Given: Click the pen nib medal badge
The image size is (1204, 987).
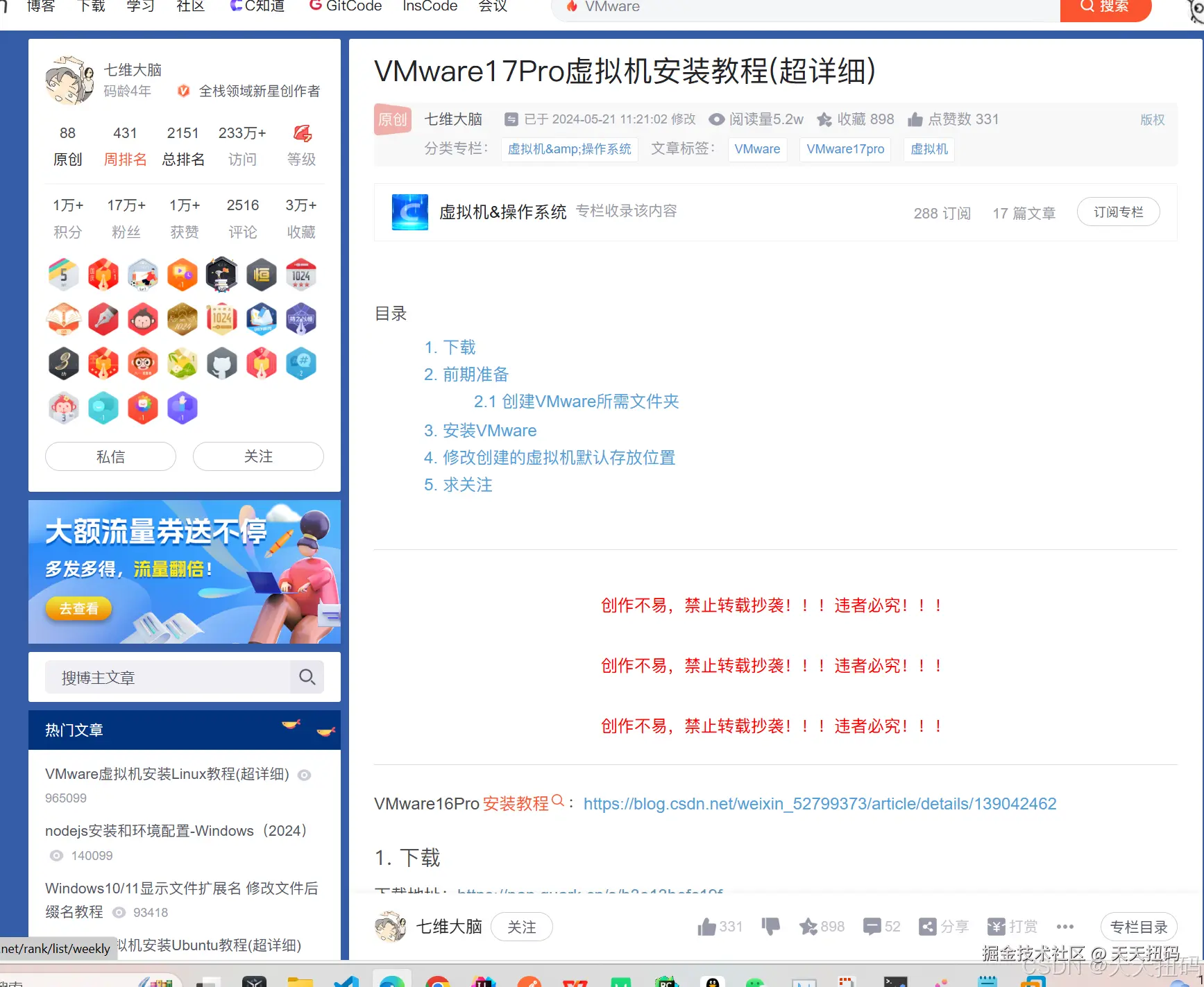Looking at the screenshot, I should click(103, 319).
